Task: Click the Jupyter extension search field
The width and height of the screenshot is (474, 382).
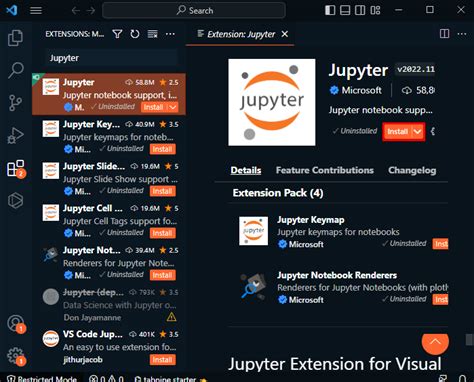Action: [x=112, y=58]
